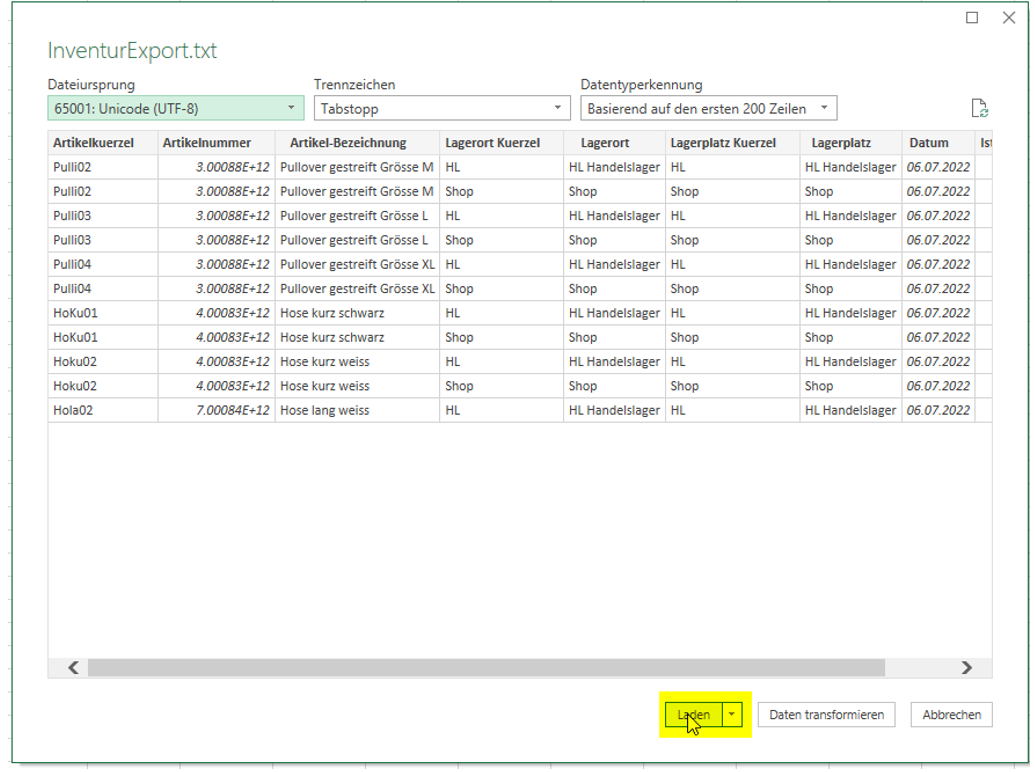This screenshot has height=772, width=1035.
Task: Click the horizontal scrollbar thumb
Action: tap(486, 668)
